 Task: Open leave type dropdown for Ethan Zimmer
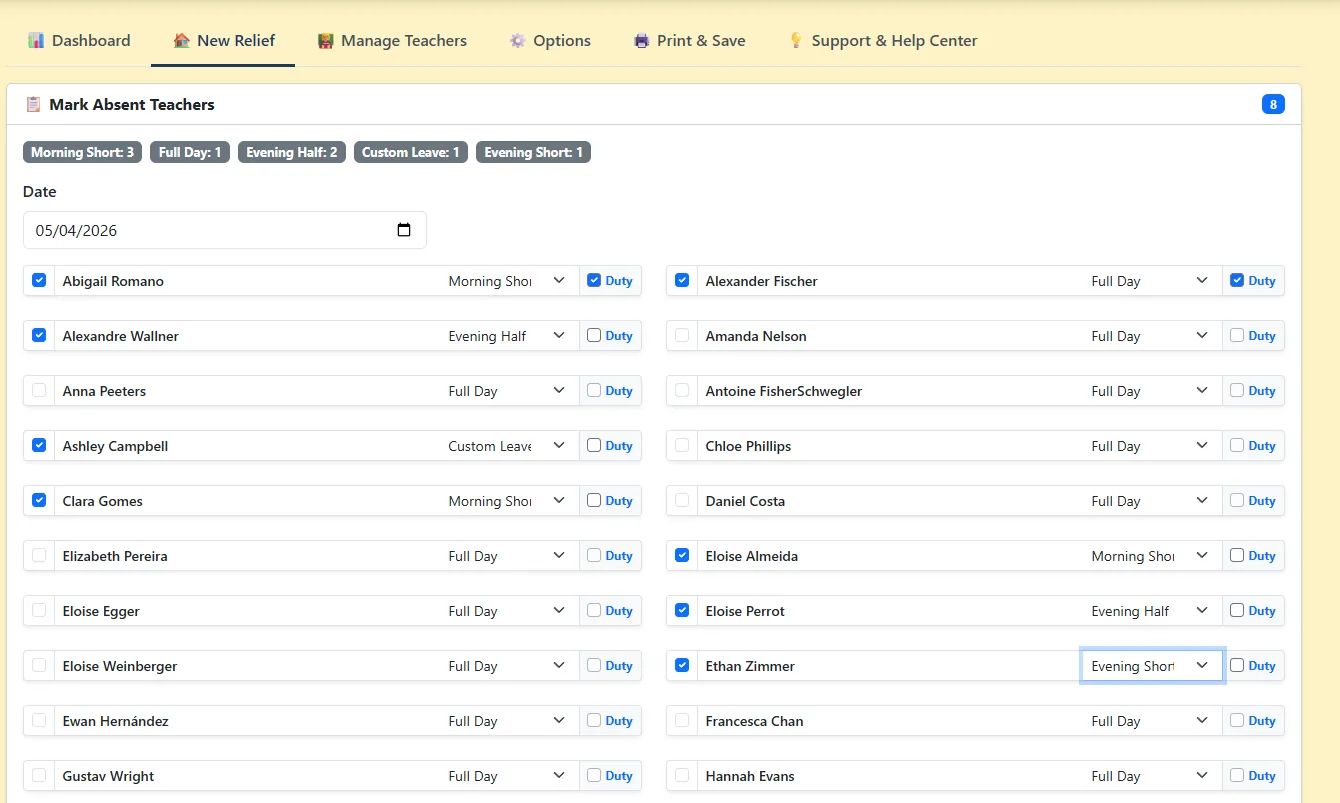pyautogui.click(x=1152, y=666)
